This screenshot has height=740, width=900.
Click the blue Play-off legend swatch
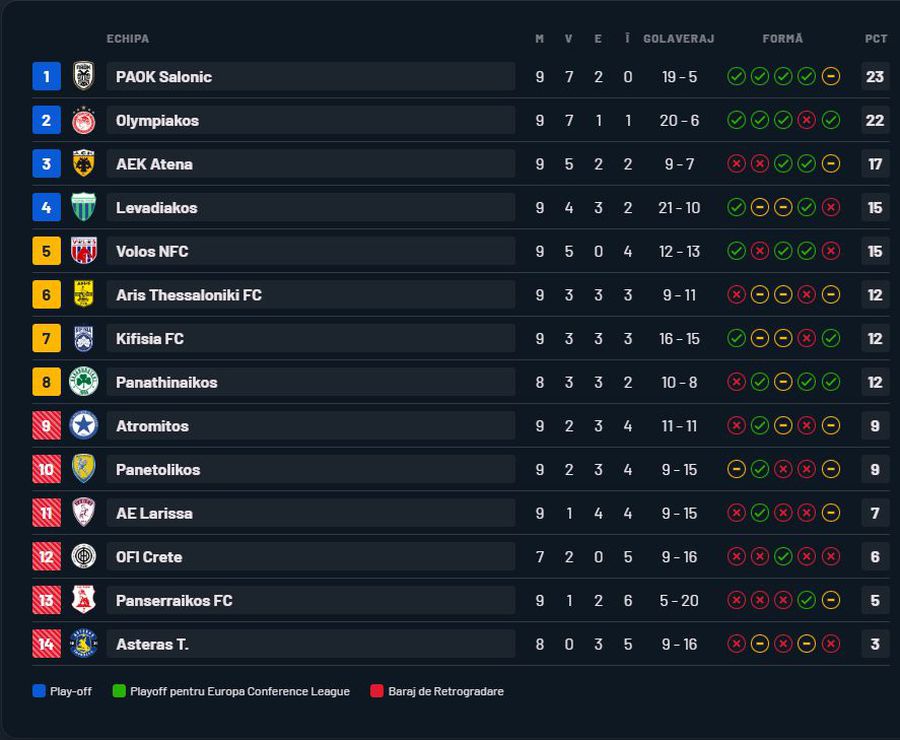click(x=39, y=691)
